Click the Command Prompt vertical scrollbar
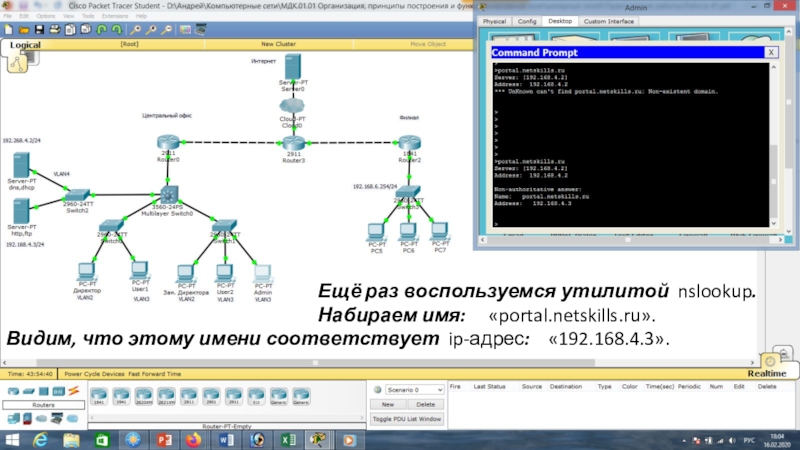Screen dimensions: 800x450 point(774,145)
